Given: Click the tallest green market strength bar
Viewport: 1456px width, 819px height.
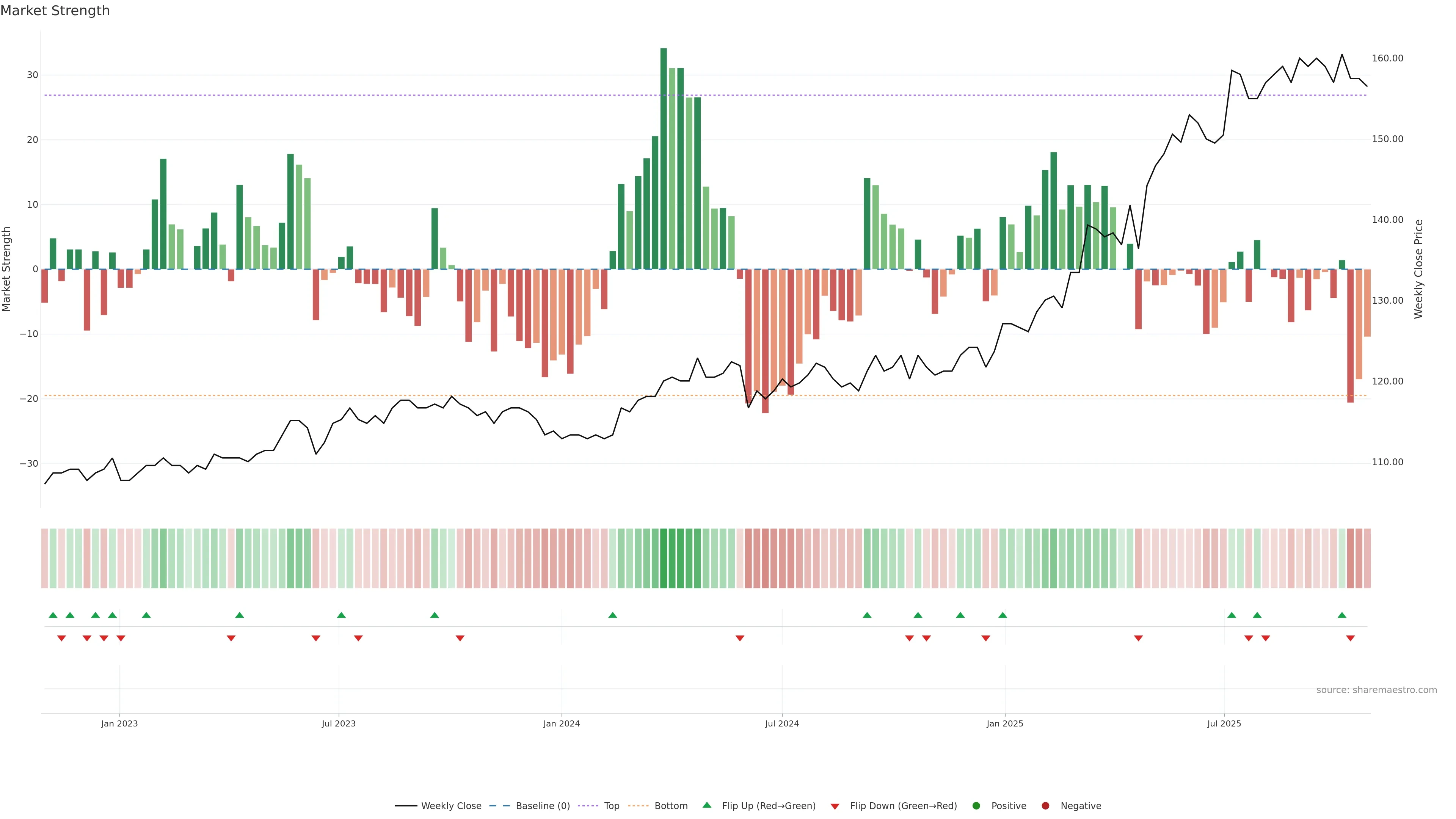Looking at the screenshot, I should point(664,158).
